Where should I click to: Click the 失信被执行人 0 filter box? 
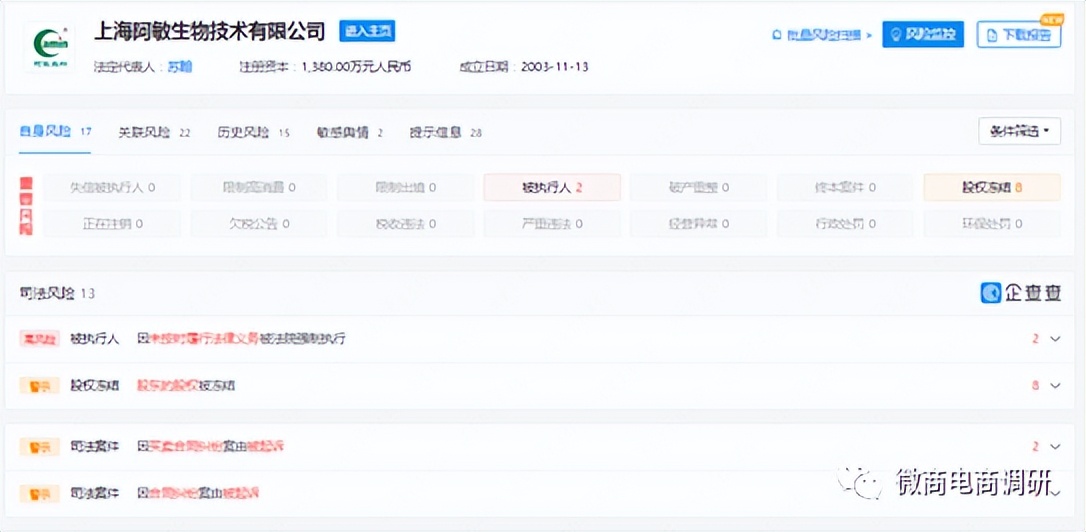(x=112, y=187)
